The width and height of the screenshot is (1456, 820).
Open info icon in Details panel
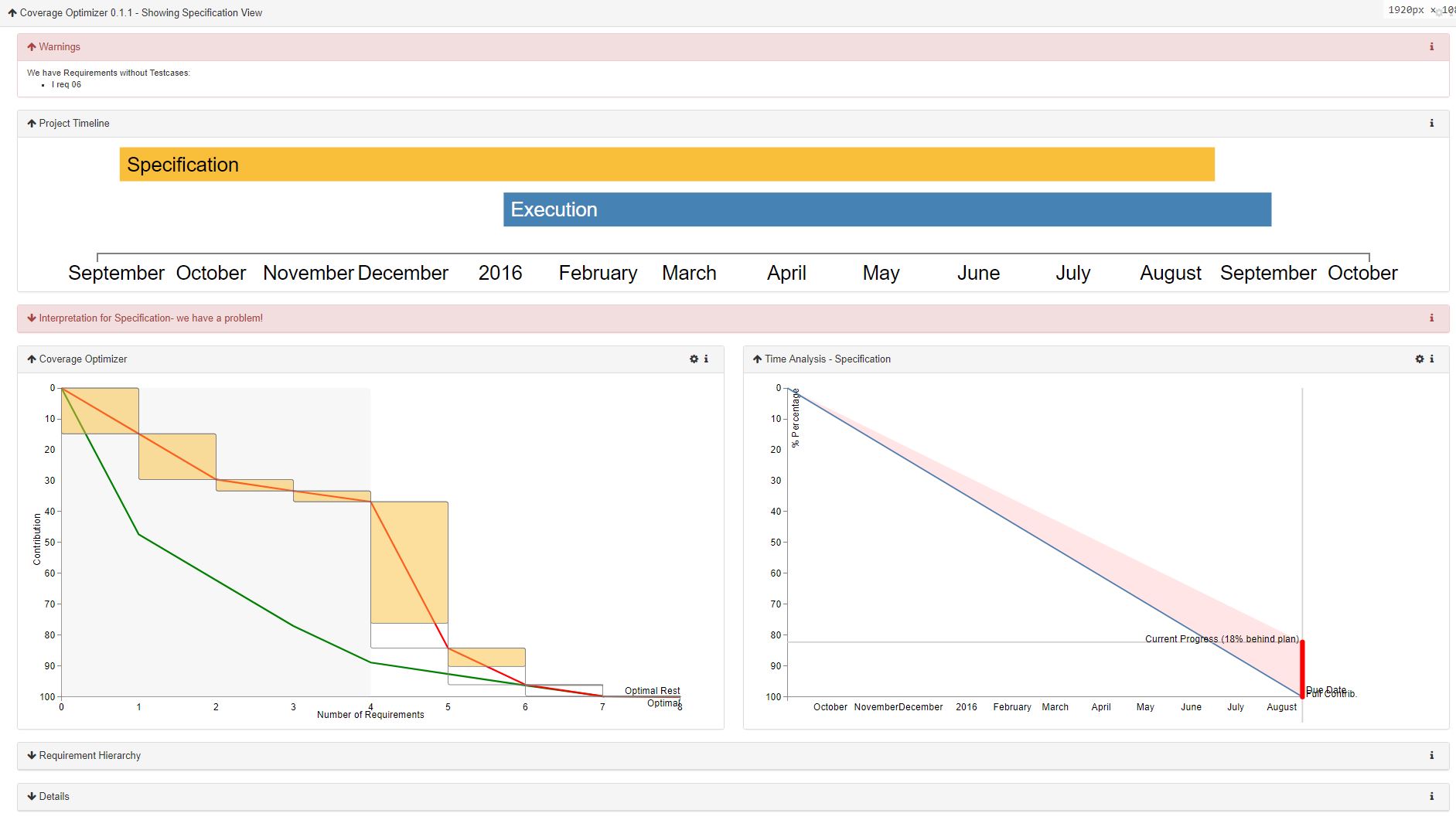pyautogui.click(x=1431, y=797)
